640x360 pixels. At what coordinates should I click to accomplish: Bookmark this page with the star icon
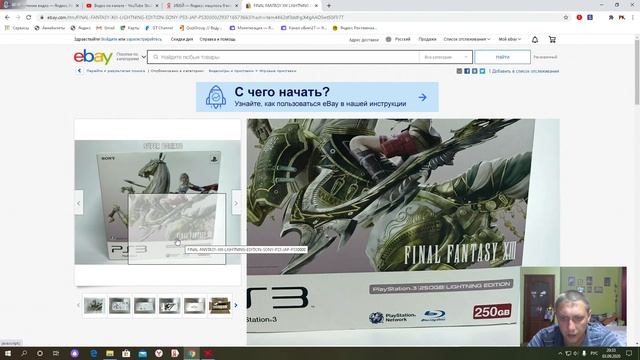tap(566, 18)
